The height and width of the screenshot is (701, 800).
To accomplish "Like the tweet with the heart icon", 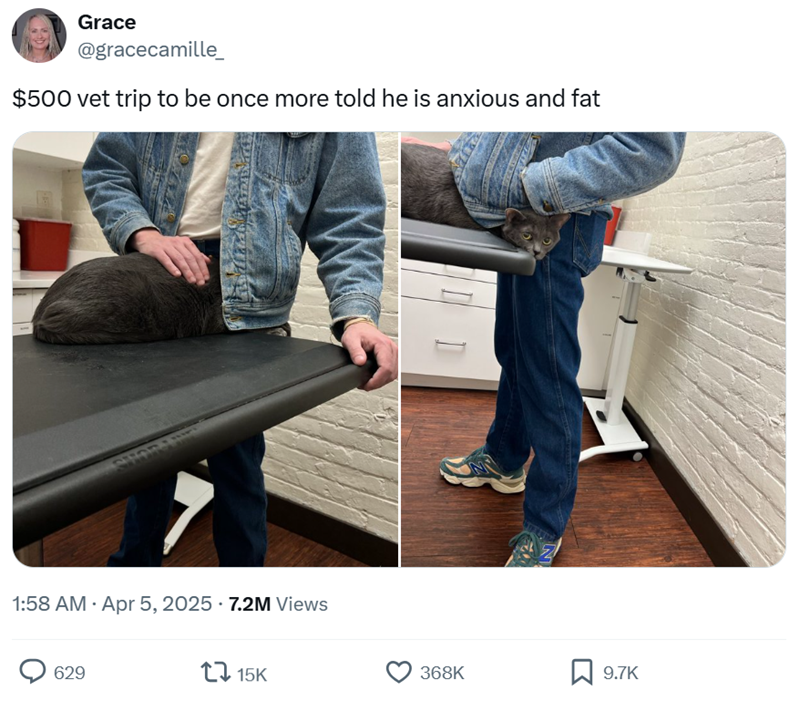I will tap(398, 672).
